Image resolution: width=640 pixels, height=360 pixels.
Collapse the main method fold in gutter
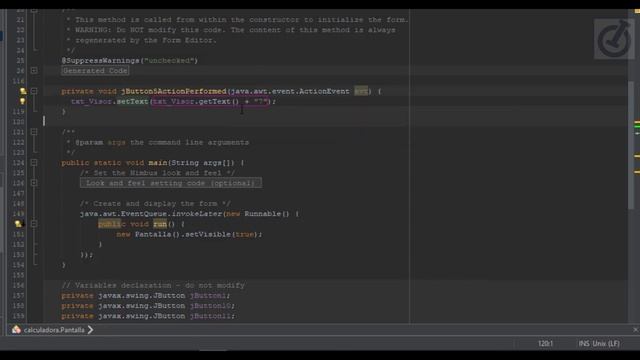34,162
